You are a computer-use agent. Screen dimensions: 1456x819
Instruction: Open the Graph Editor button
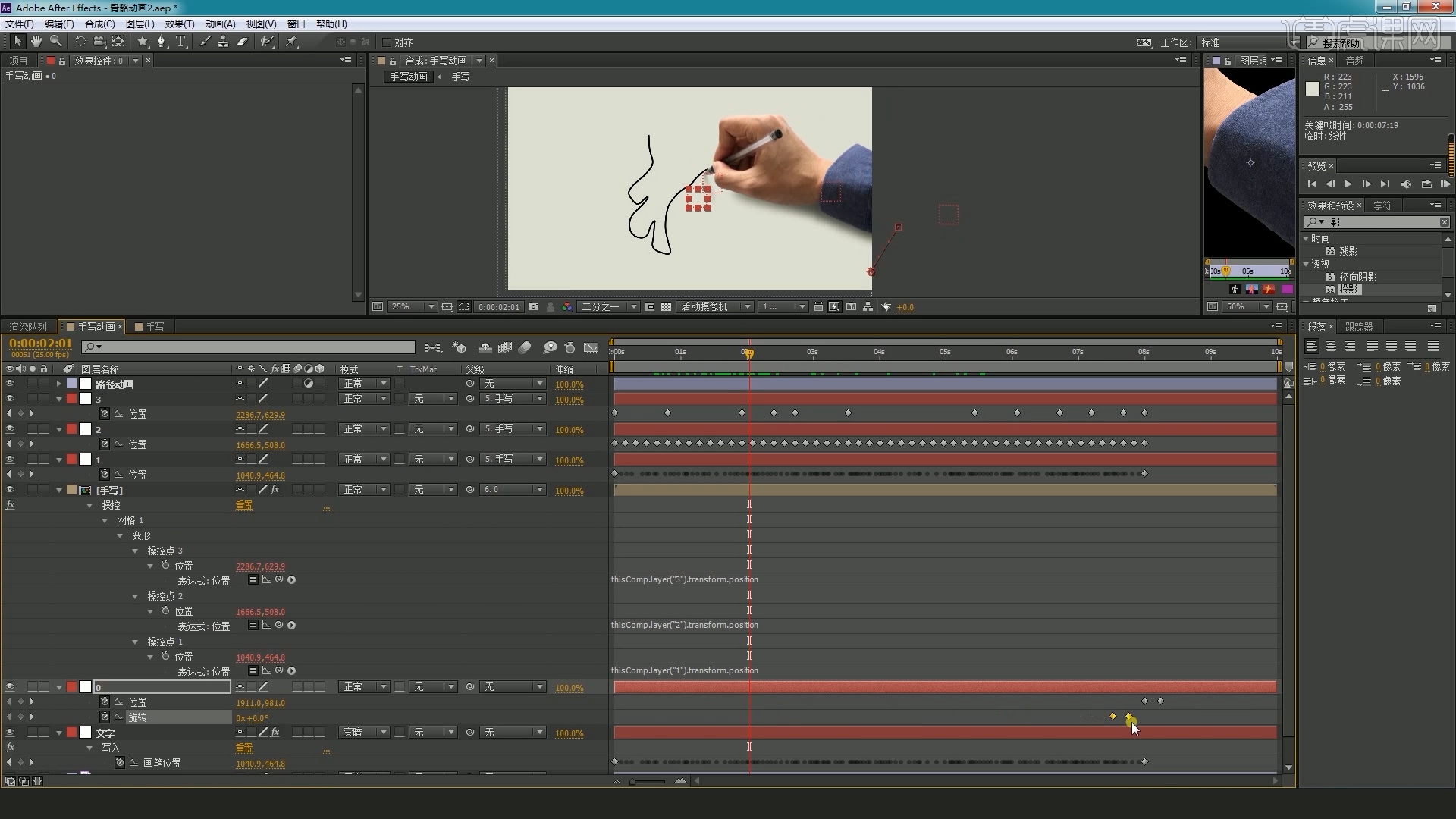pos(591,348)
